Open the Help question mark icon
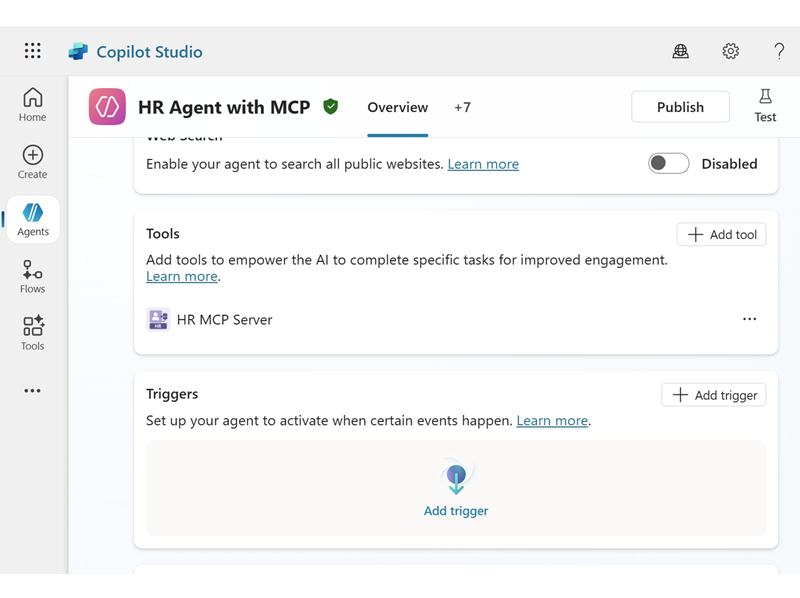The height and width of the screenshot is (598, 800). pyautogui.click(x=779, y=51)
